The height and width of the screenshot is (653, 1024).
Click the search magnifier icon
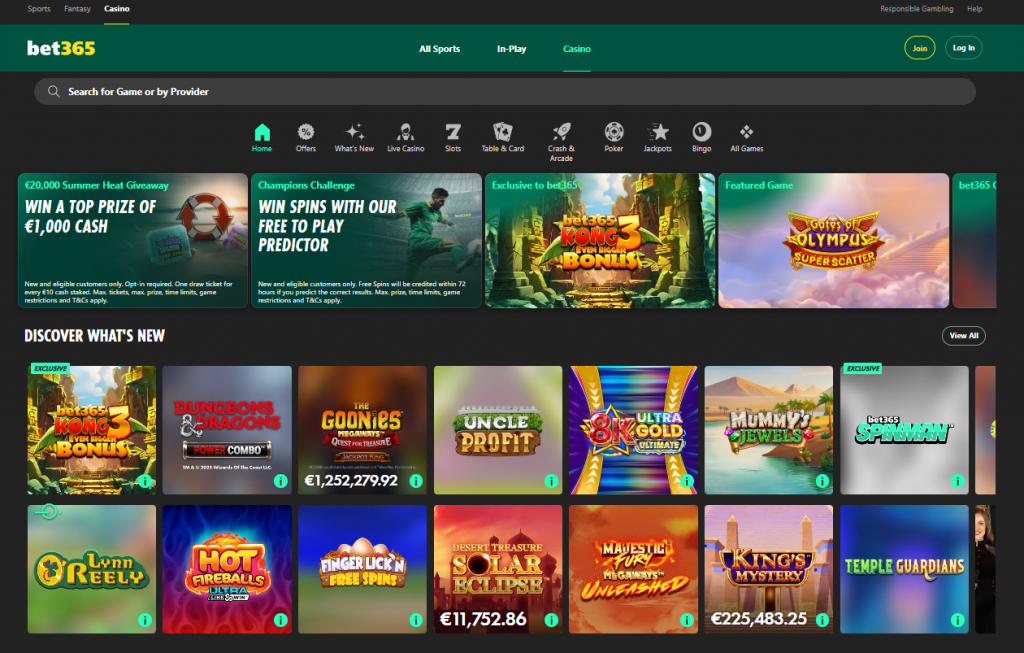(x=54, y=91)
